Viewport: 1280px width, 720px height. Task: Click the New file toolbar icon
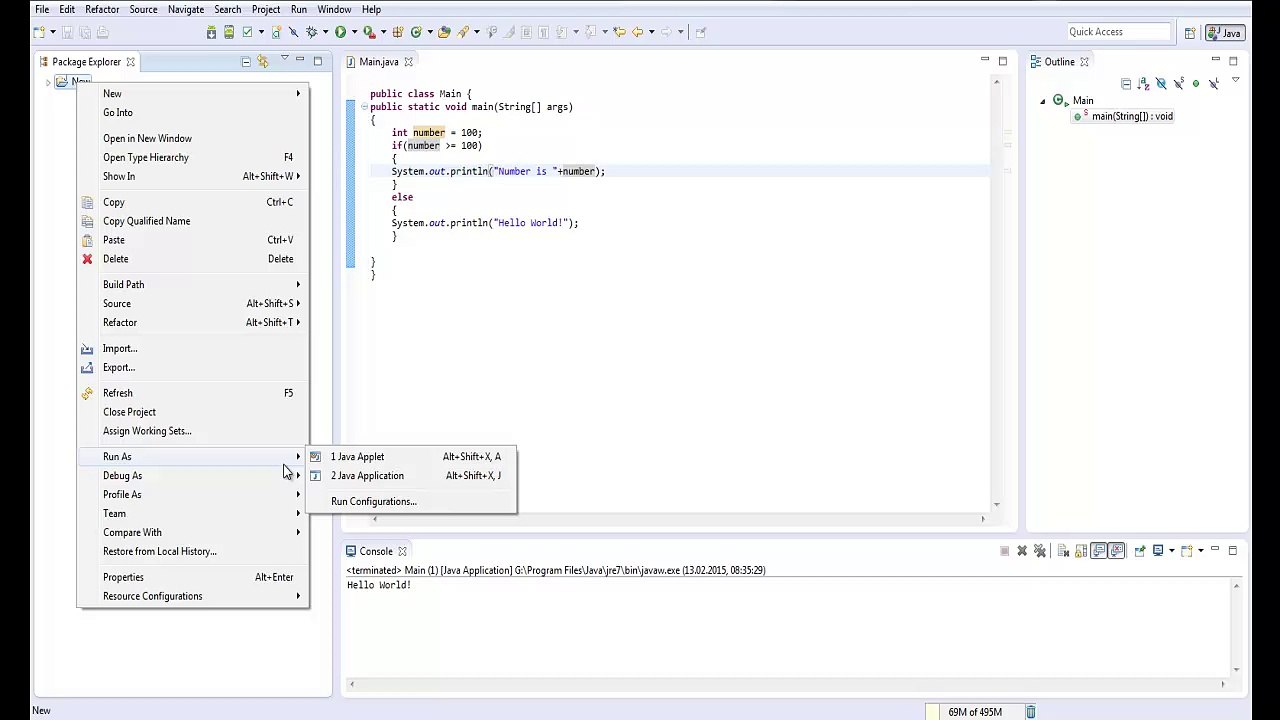[38, 32]
